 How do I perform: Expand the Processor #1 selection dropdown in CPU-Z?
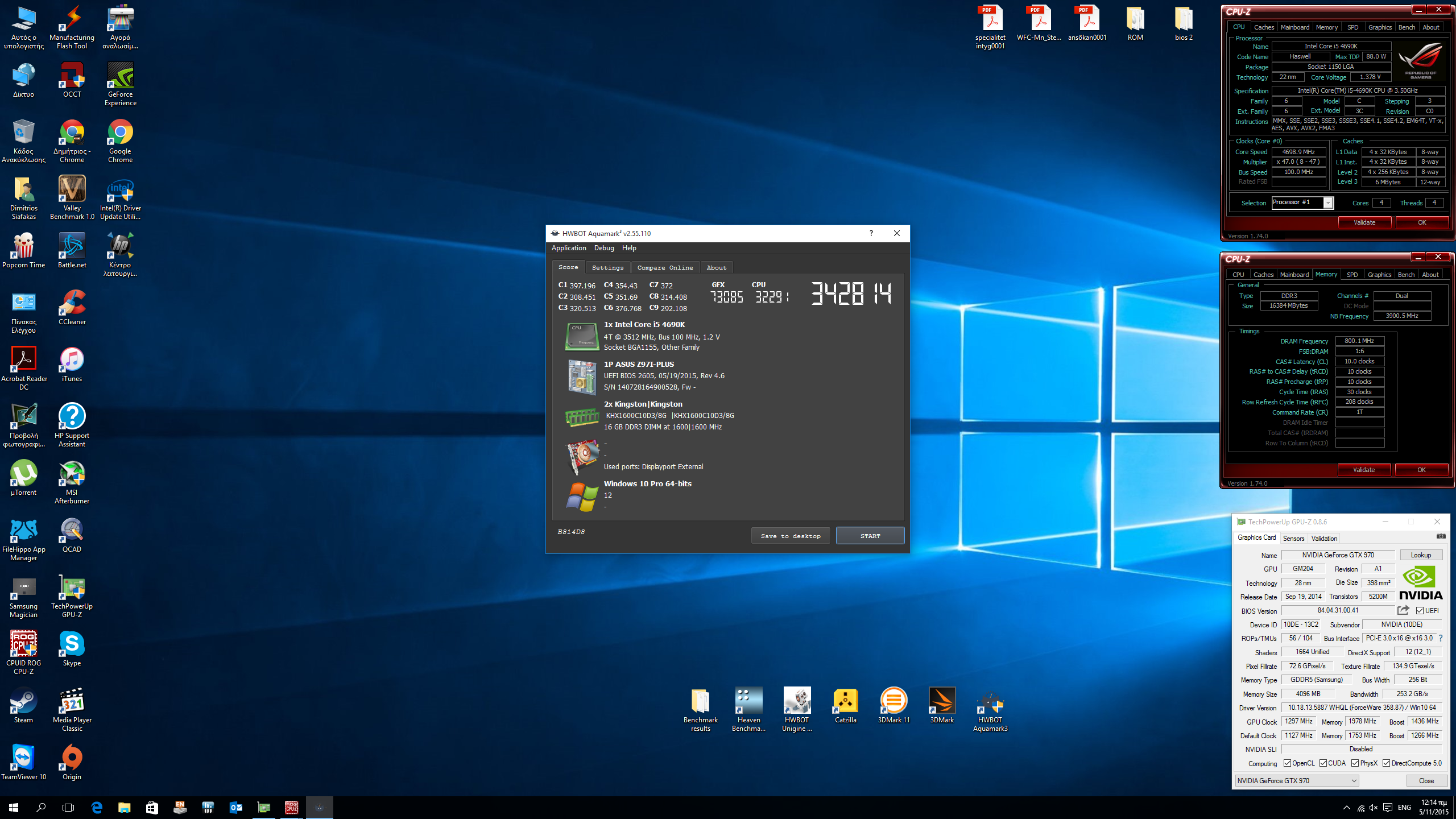coord(1327,202)
